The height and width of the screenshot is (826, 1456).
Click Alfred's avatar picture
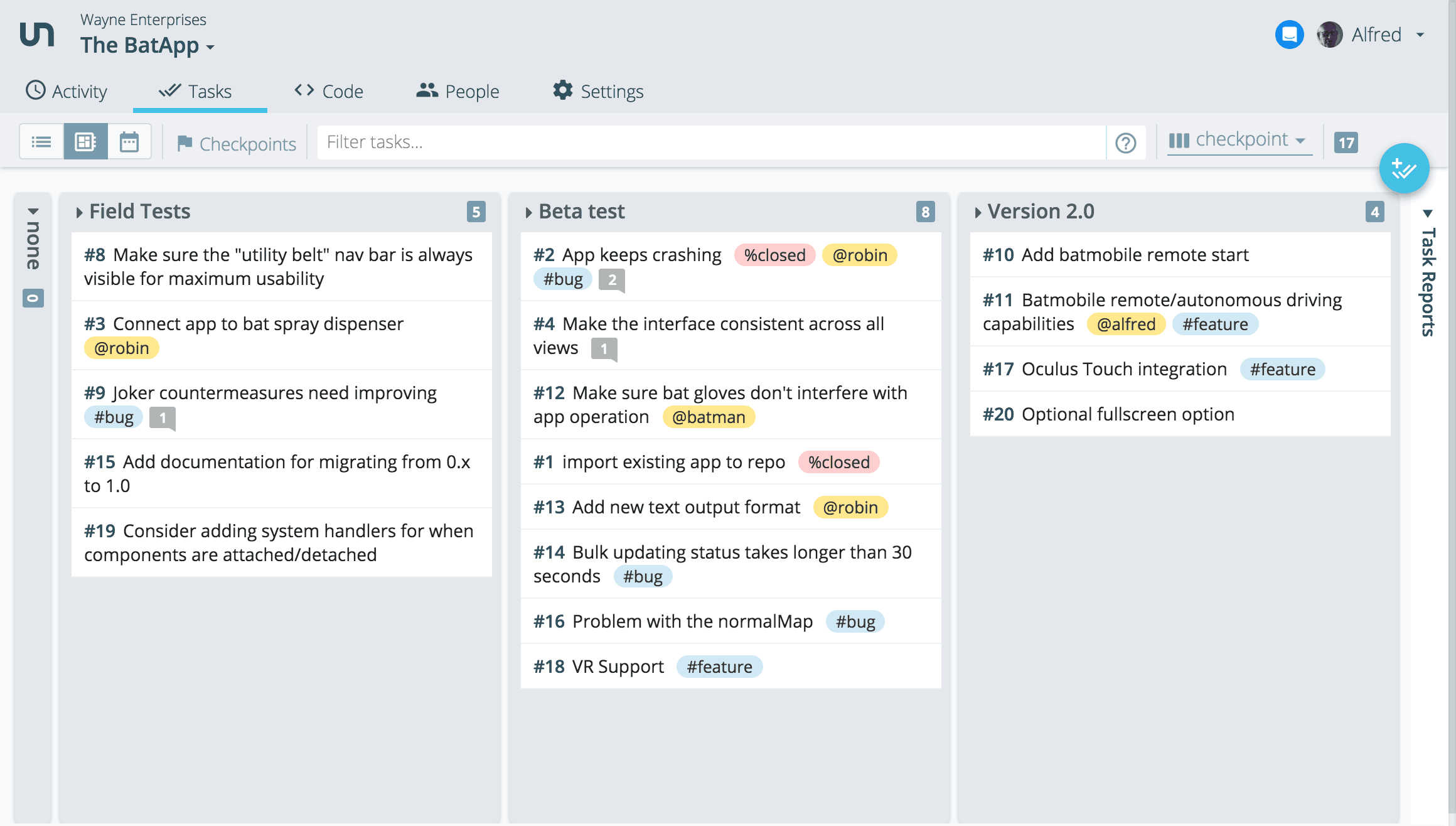[1329, 35]
